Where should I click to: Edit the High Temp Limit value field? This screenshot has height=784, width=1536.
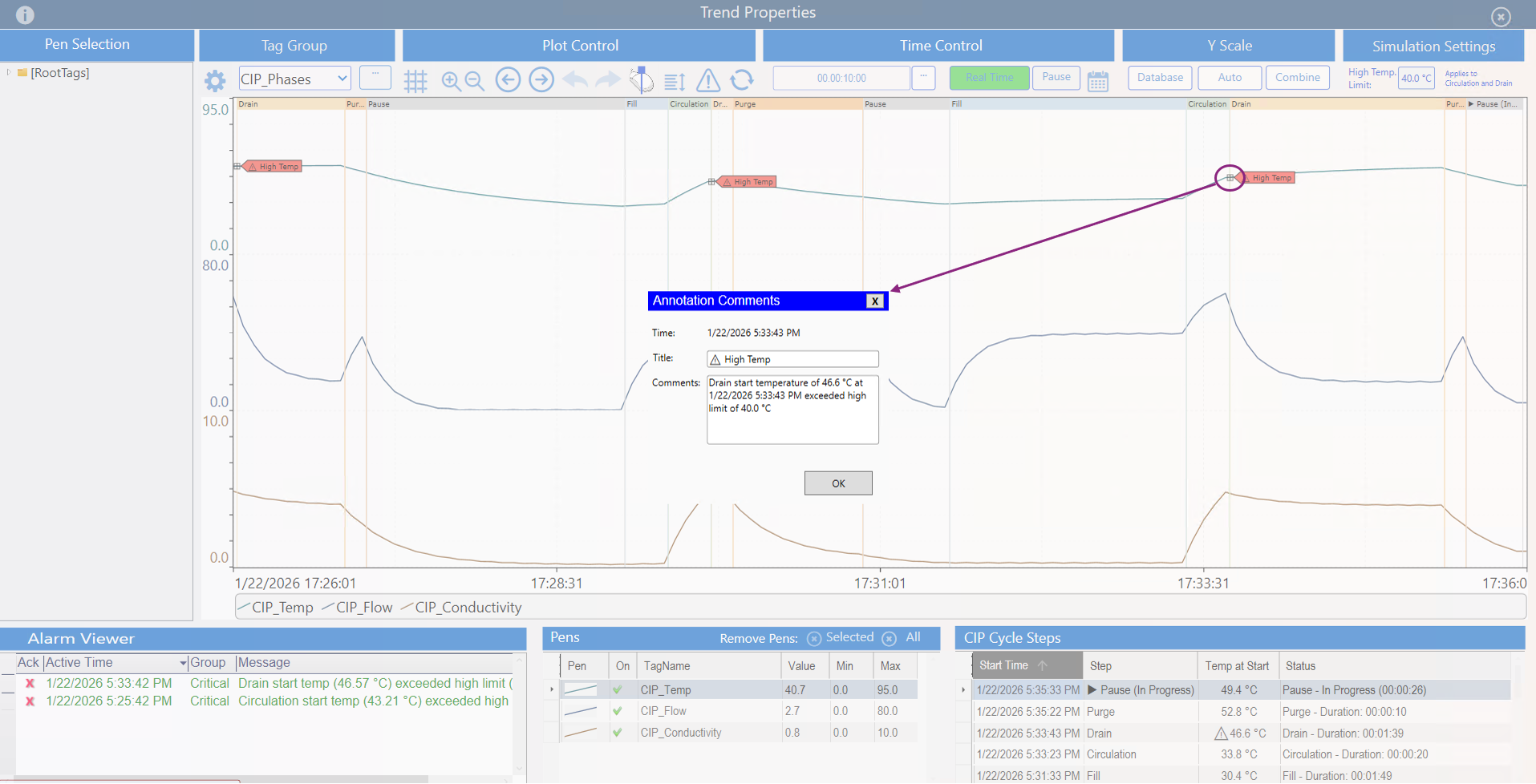(x=1416, y=78)
